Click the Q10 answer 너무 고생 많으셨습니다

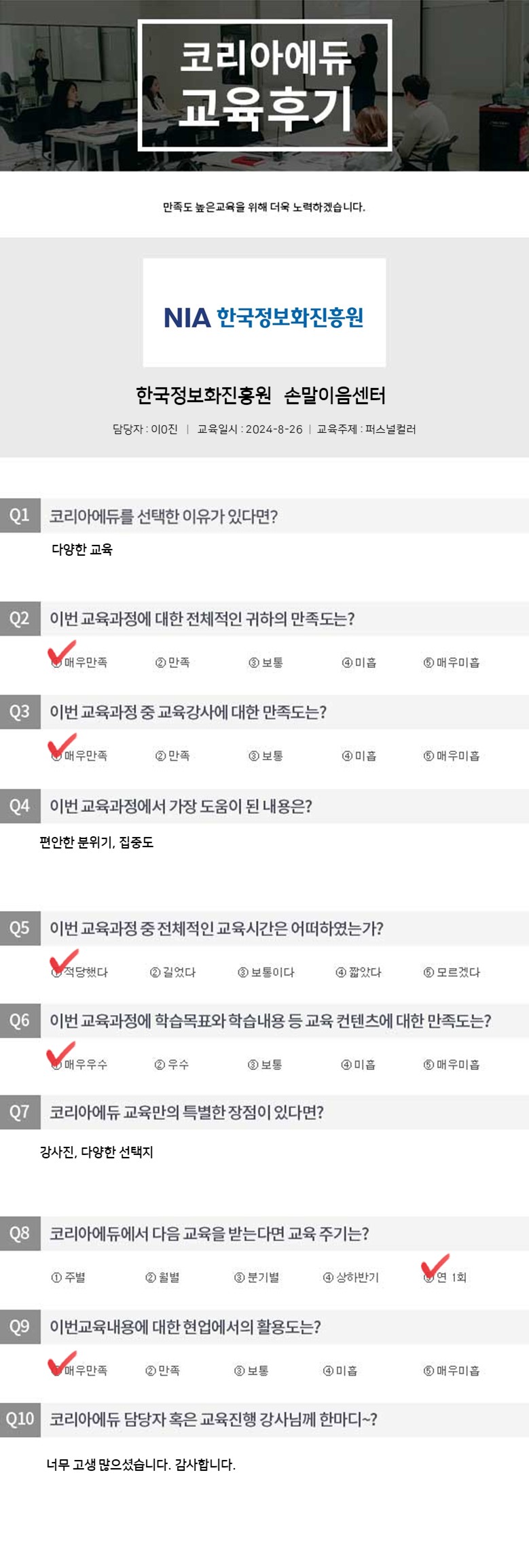141,1464
